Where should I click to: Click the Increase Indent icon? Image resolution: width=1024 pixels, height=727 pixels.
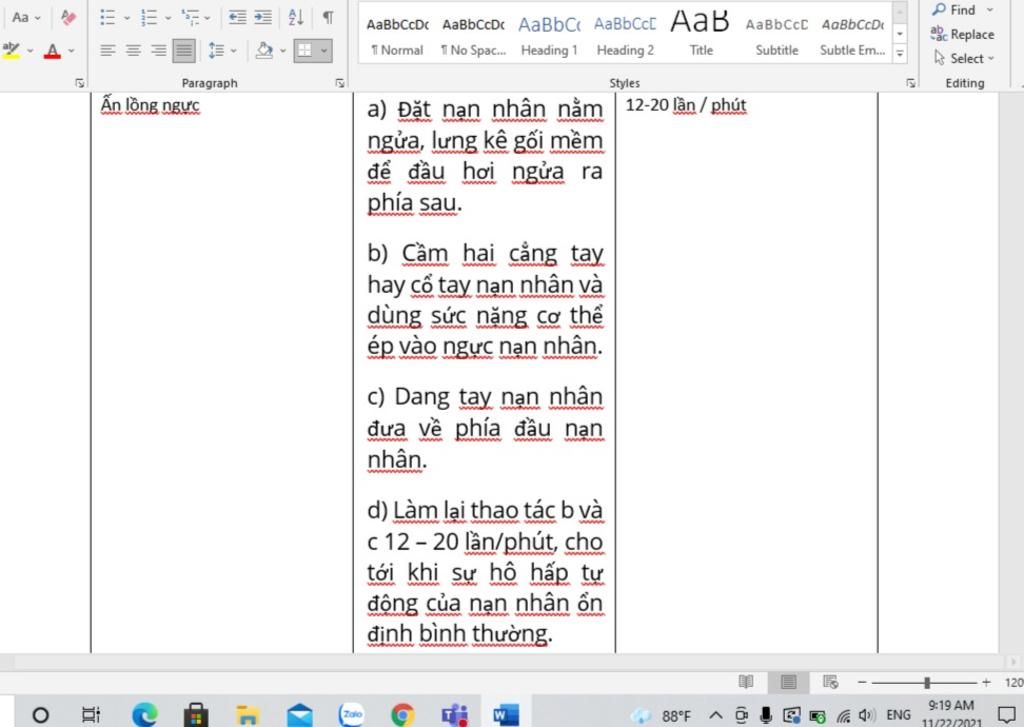(x=263, y=18)
